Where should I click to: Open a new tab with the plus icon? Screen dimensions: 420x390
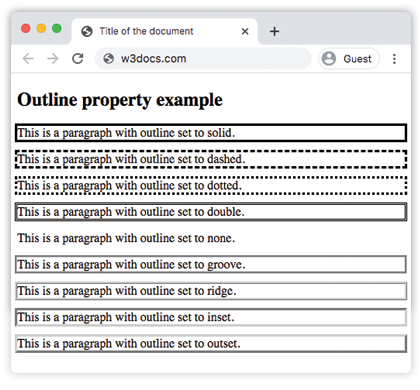pos(274,31)
